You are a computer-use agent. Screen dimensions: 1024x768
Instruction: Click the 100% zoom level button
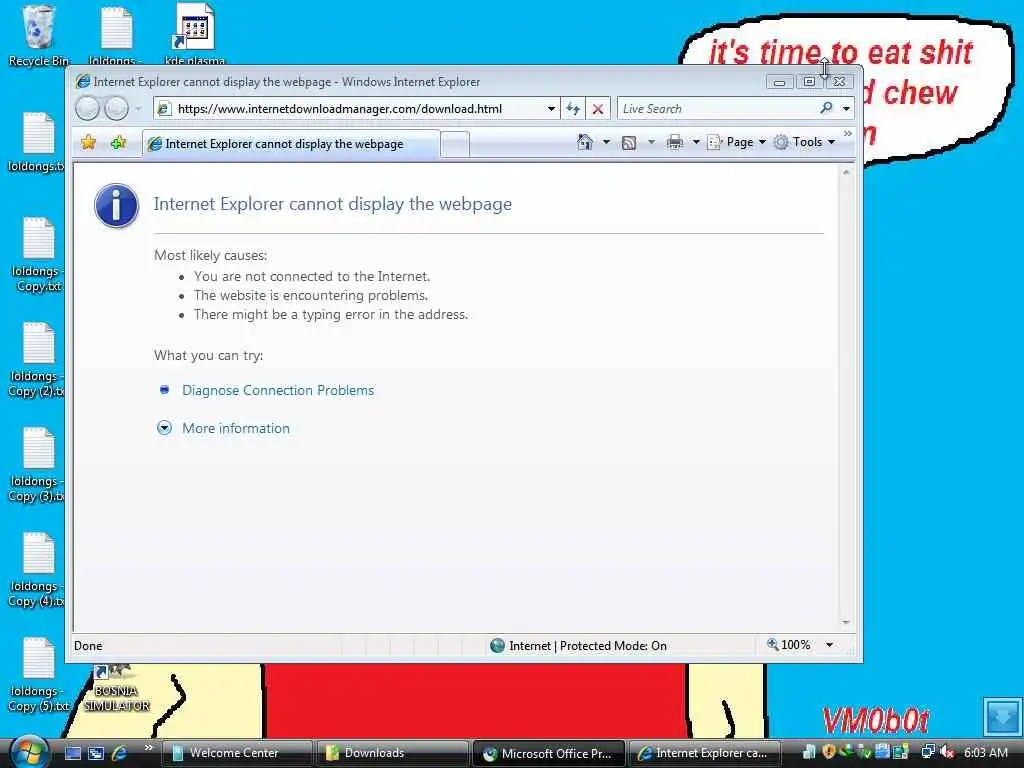tap(789, 645)
